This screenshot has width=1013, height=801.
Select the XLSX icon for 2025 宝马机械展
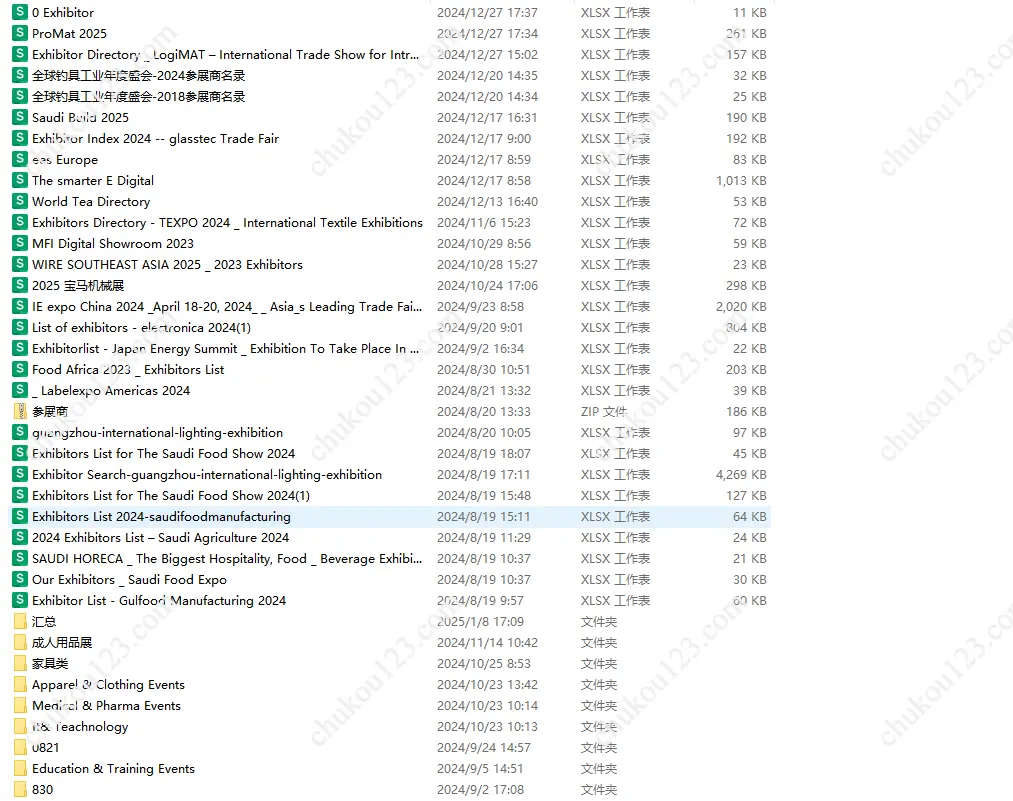click(20, 286)
